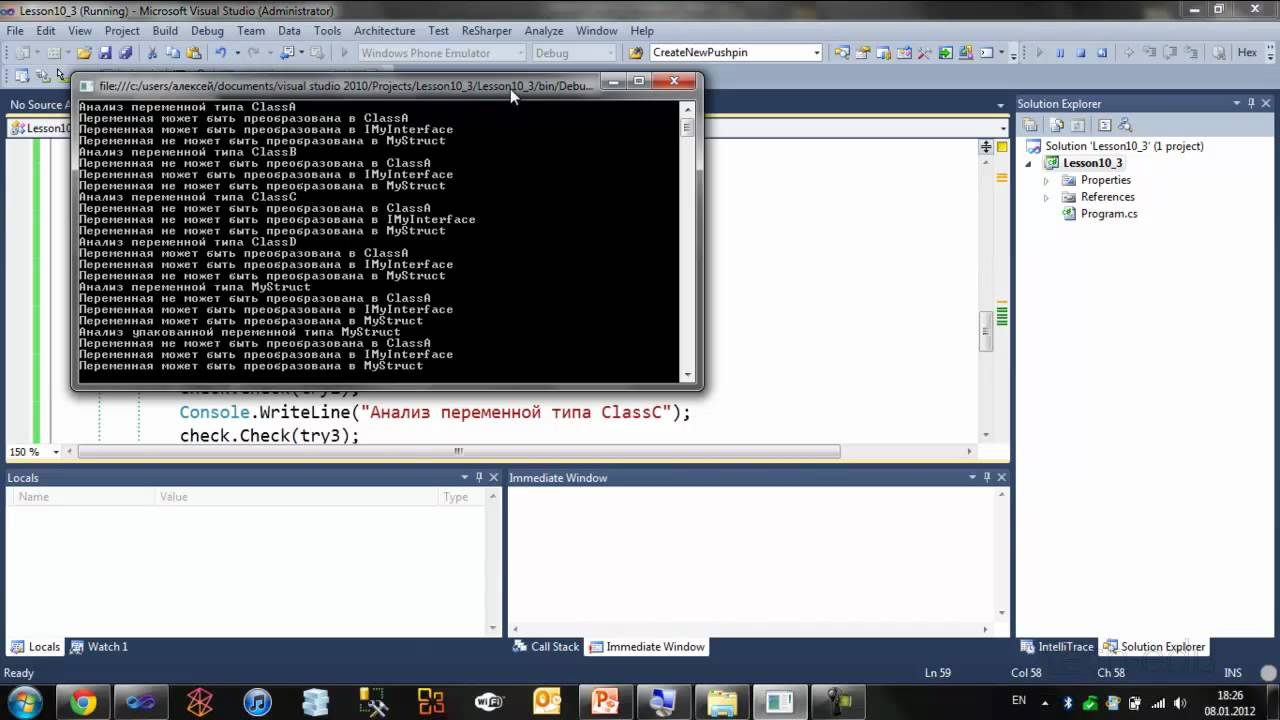1280x720 pixels.
Task: Select the Locals tab
Action: point(36,647)
